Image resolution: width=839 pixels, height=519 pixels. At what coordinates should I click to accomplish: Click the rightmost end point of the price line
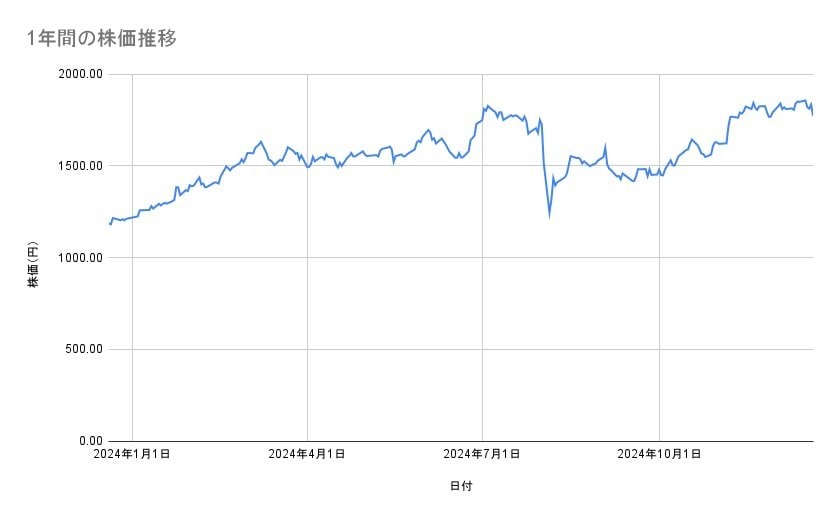(812, 113)
